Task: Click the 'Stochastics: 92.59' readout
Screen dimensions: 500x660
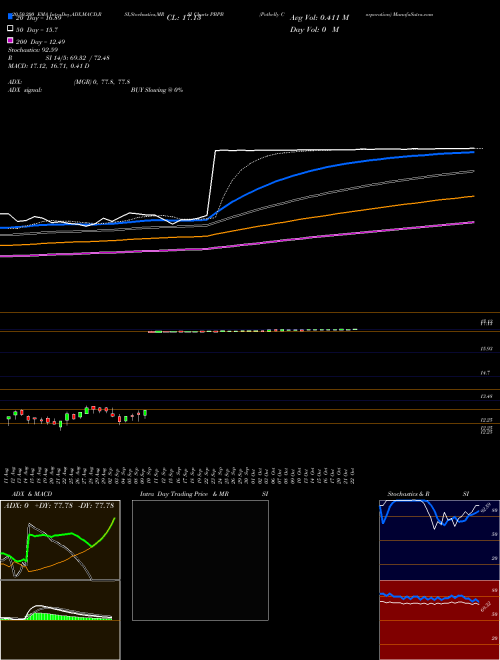Action: point(33,50)
